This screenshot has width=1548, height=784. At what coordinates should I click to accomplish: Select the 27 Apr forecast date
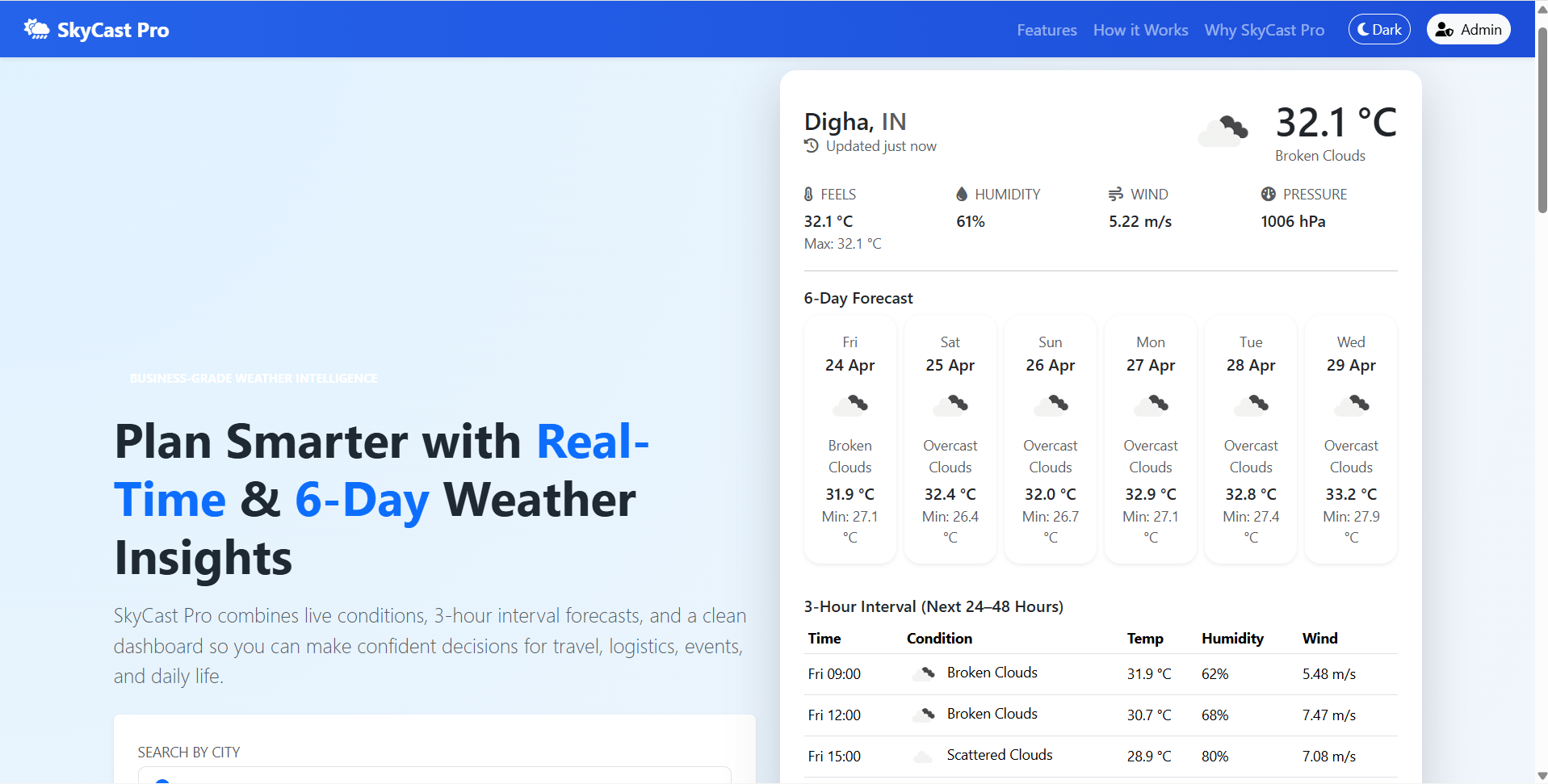click(1151, 365)
